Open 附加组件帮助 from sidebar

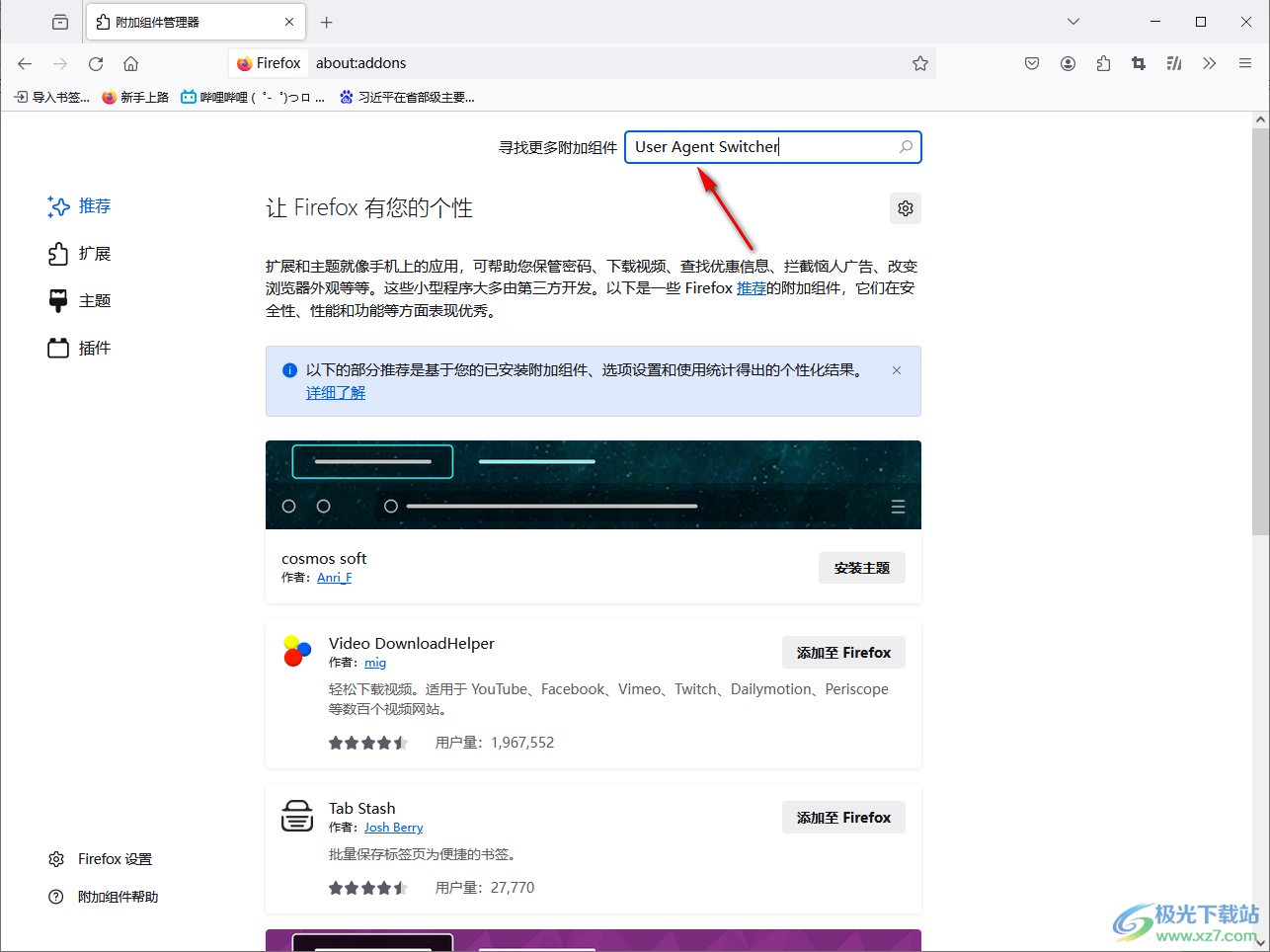click(x=104, y=897)
